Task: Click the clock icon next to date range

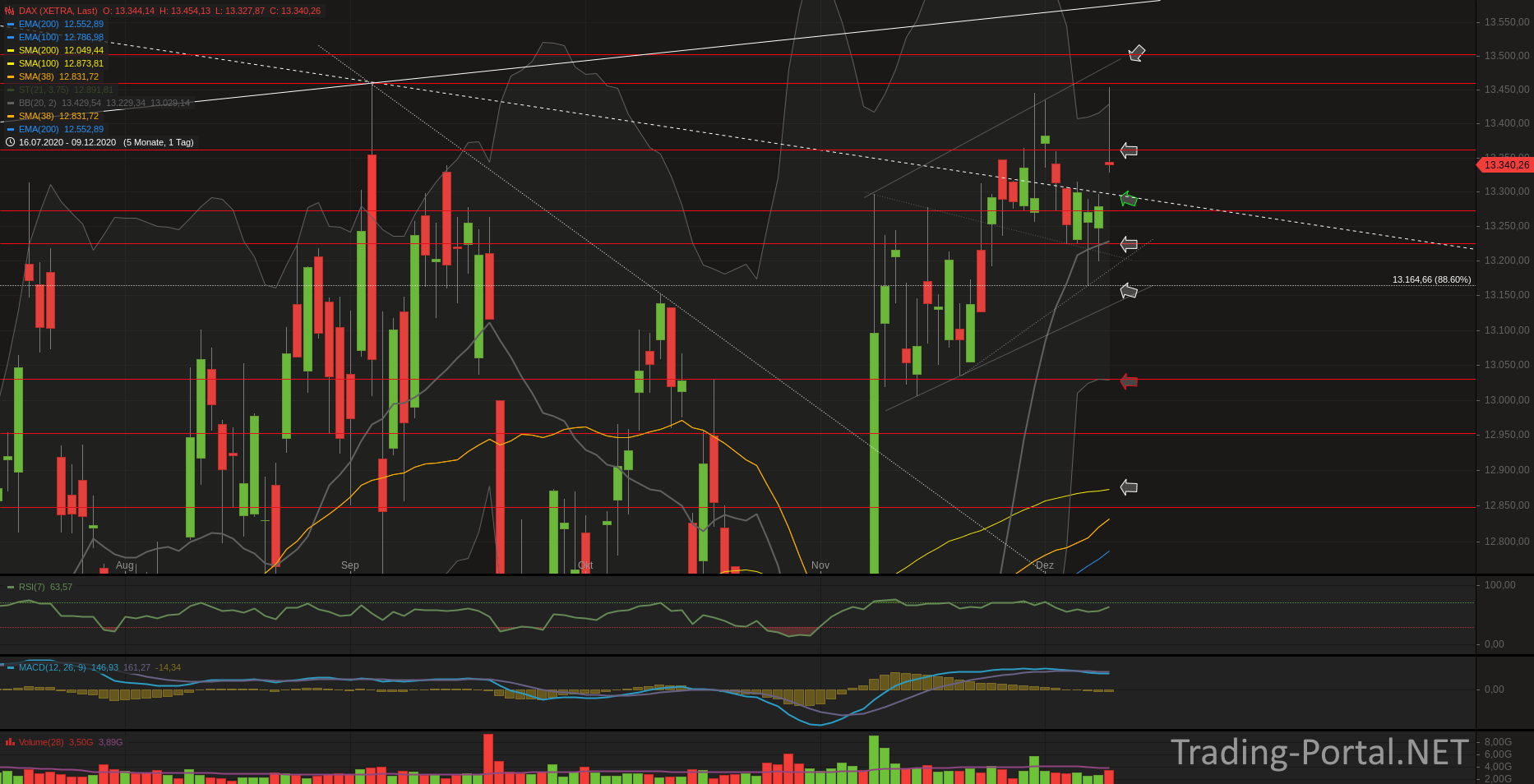Action: (x=10, y=142)
